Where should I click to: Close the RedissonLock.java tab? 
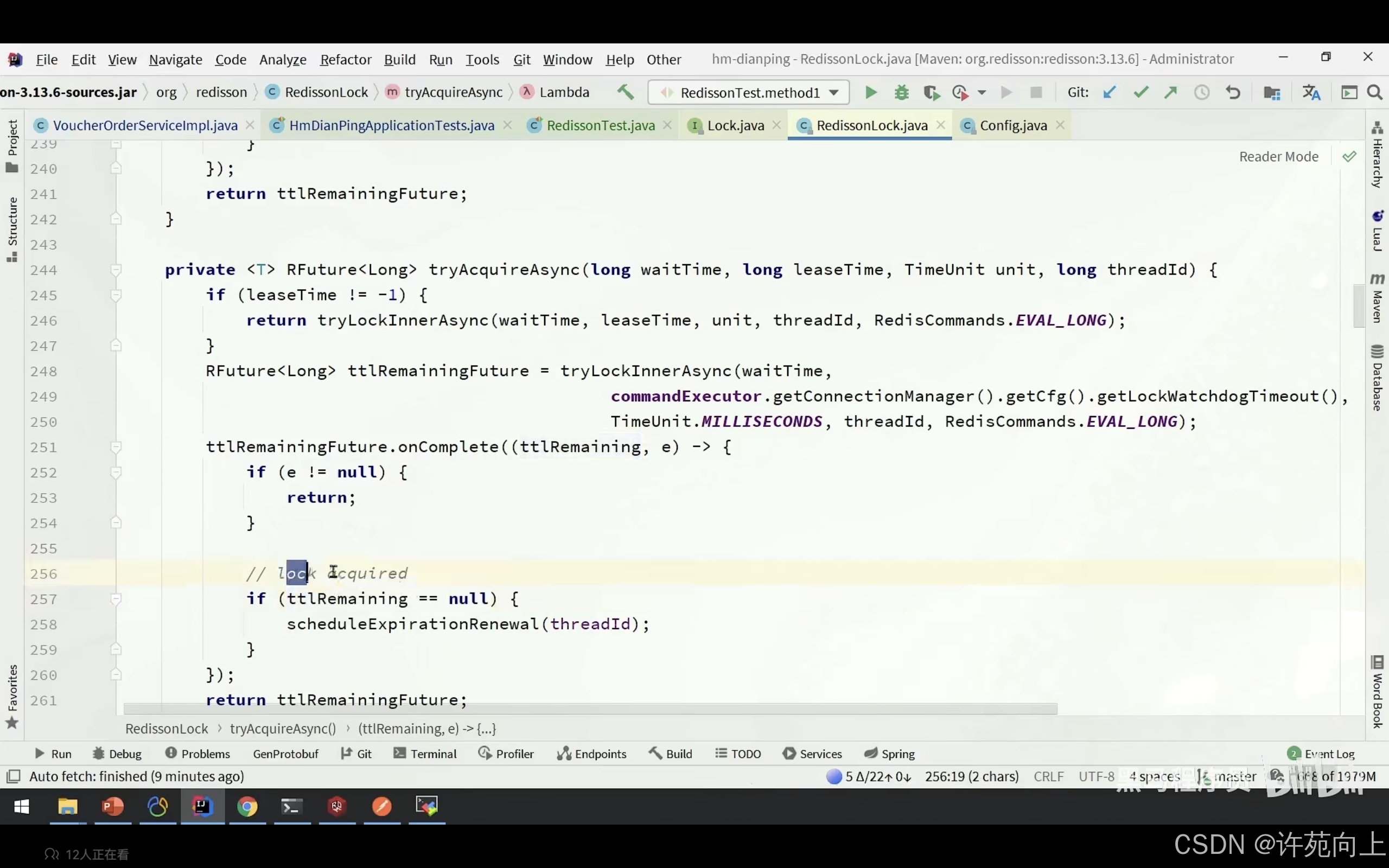pyautogui.click(x=941, y=125)
